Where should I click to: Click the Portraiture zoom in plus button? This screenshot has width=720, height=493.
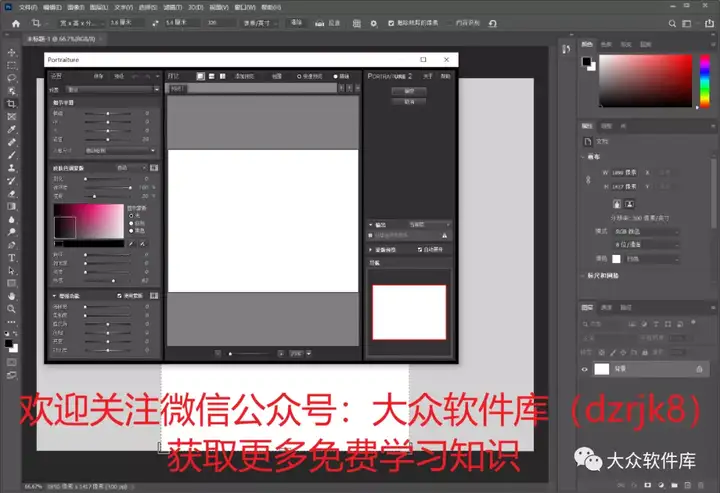[x=281, y=353]
